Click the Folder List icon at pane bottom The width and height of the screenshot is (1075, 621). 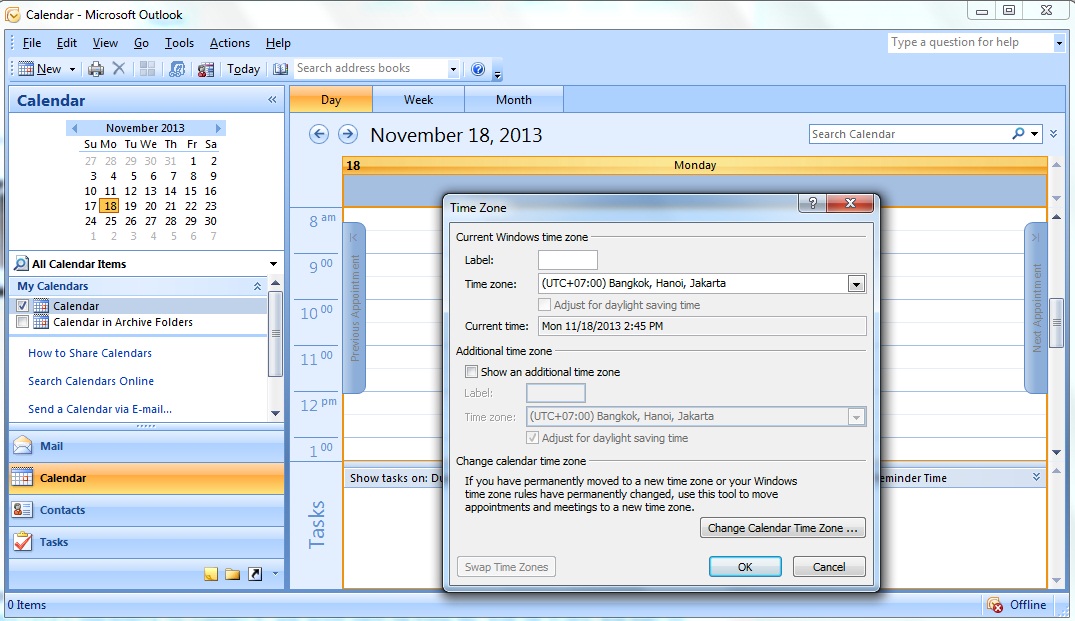tap(233, 574)
